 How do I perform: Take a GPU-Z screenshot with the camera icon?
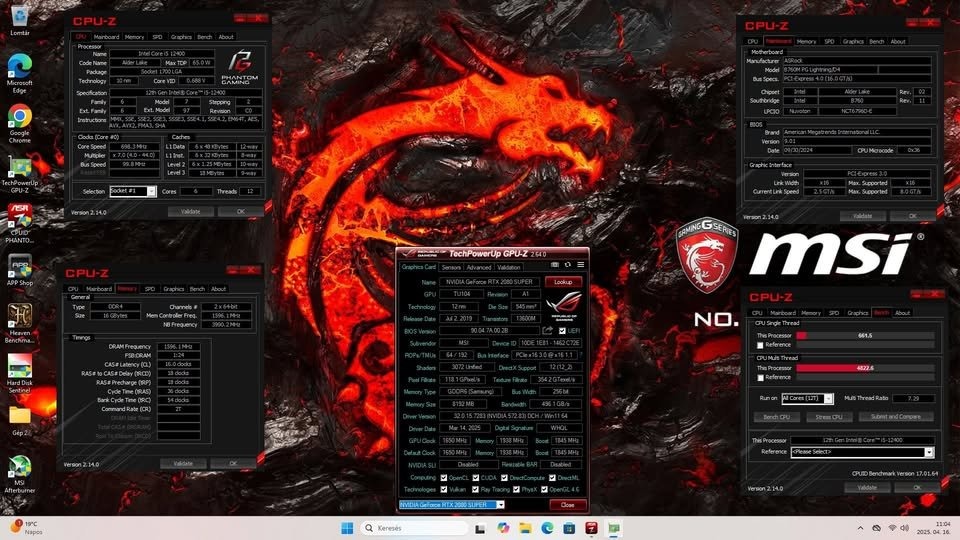[555, 265]
